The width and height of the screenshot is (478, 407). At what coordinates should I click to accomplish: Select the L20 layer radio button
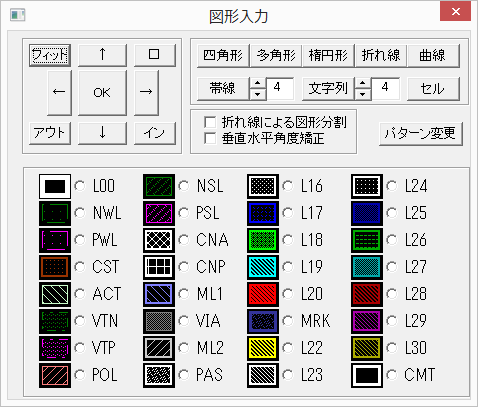click(288, 294)
